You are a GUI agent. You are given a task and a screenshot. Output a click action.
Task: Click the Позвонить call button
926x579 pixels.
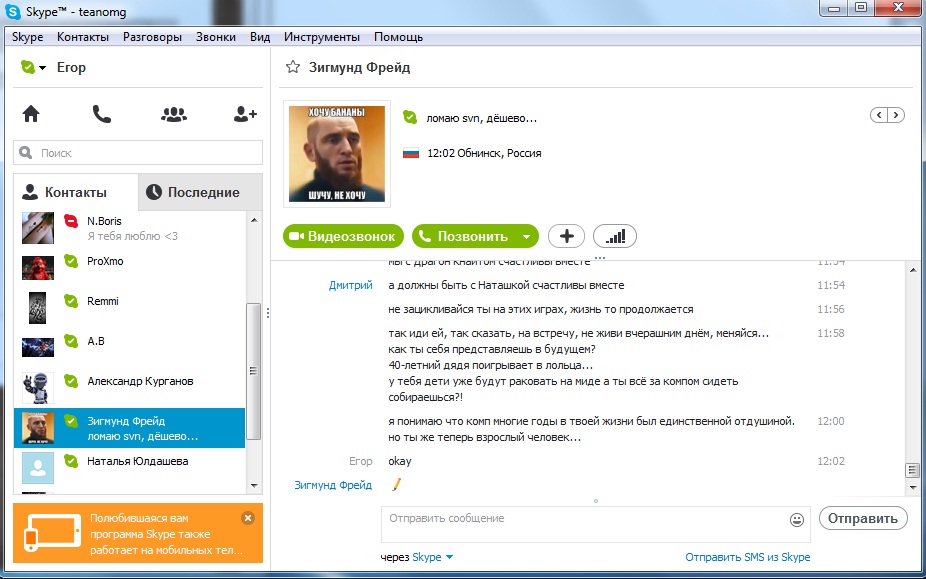pyautogui.click(x=465, y=236)
